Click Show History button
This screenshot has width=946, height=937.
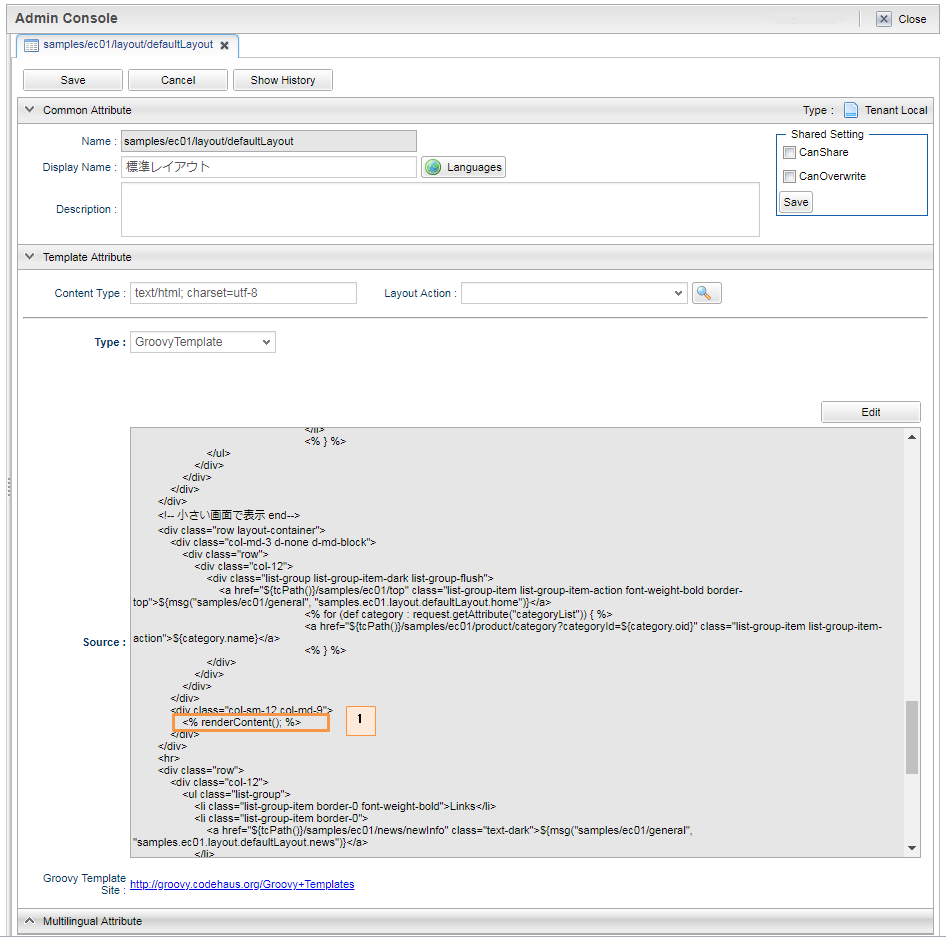[x=283, y=80]
